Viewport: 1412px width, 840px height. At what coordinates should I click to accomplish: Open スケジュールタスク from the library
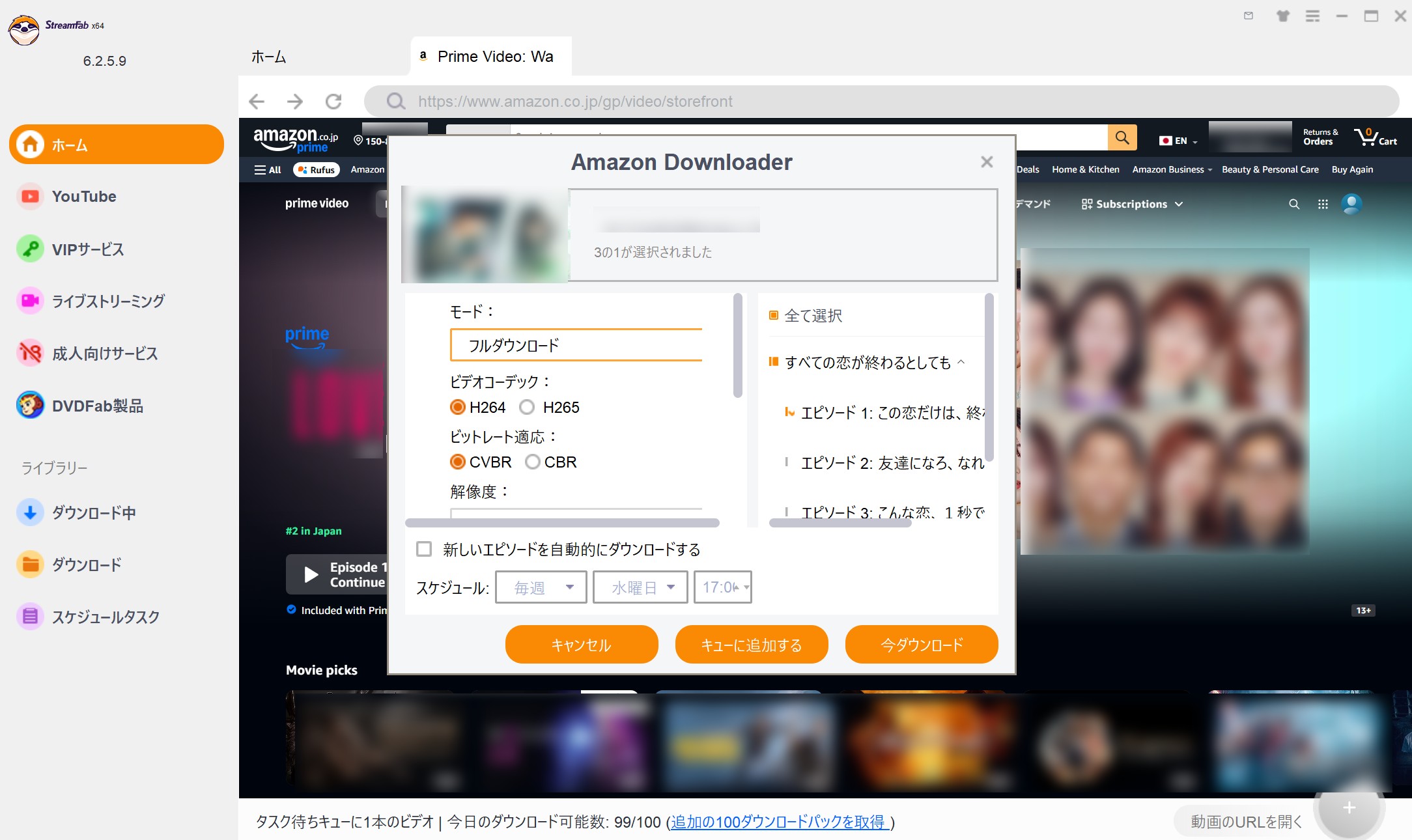(x=104, y=617)
